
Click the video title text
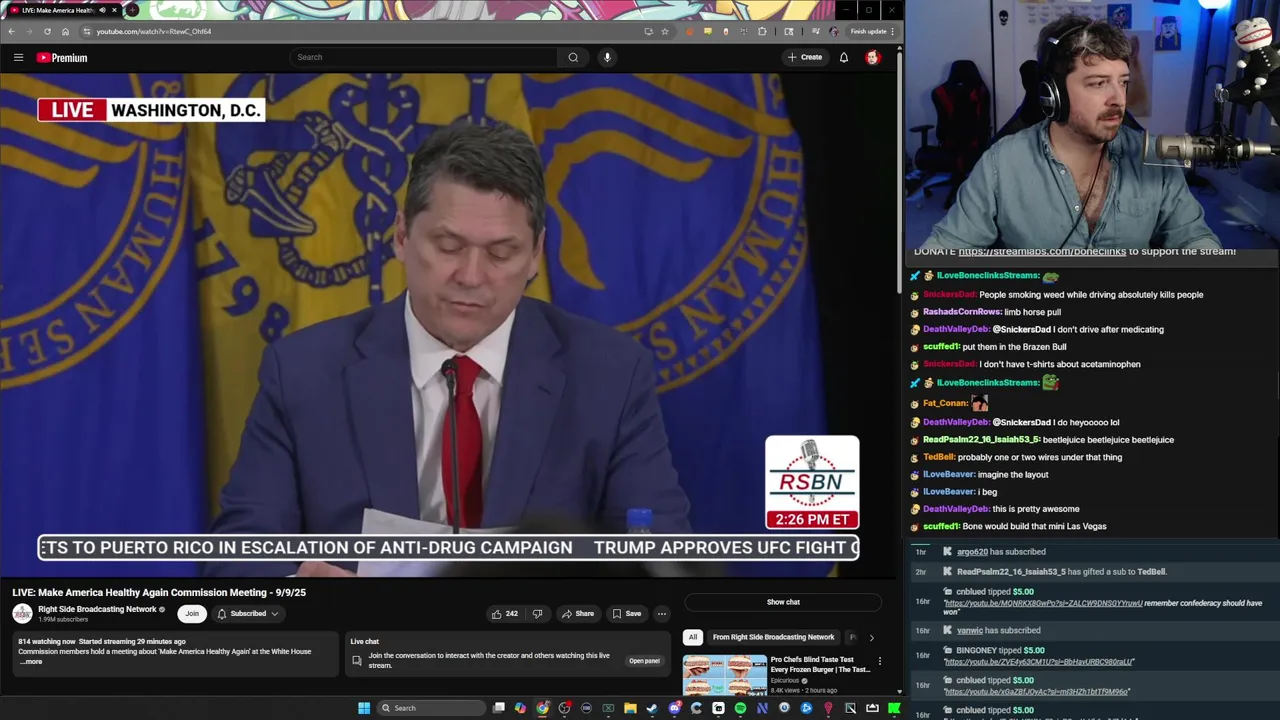click(159, 592)
